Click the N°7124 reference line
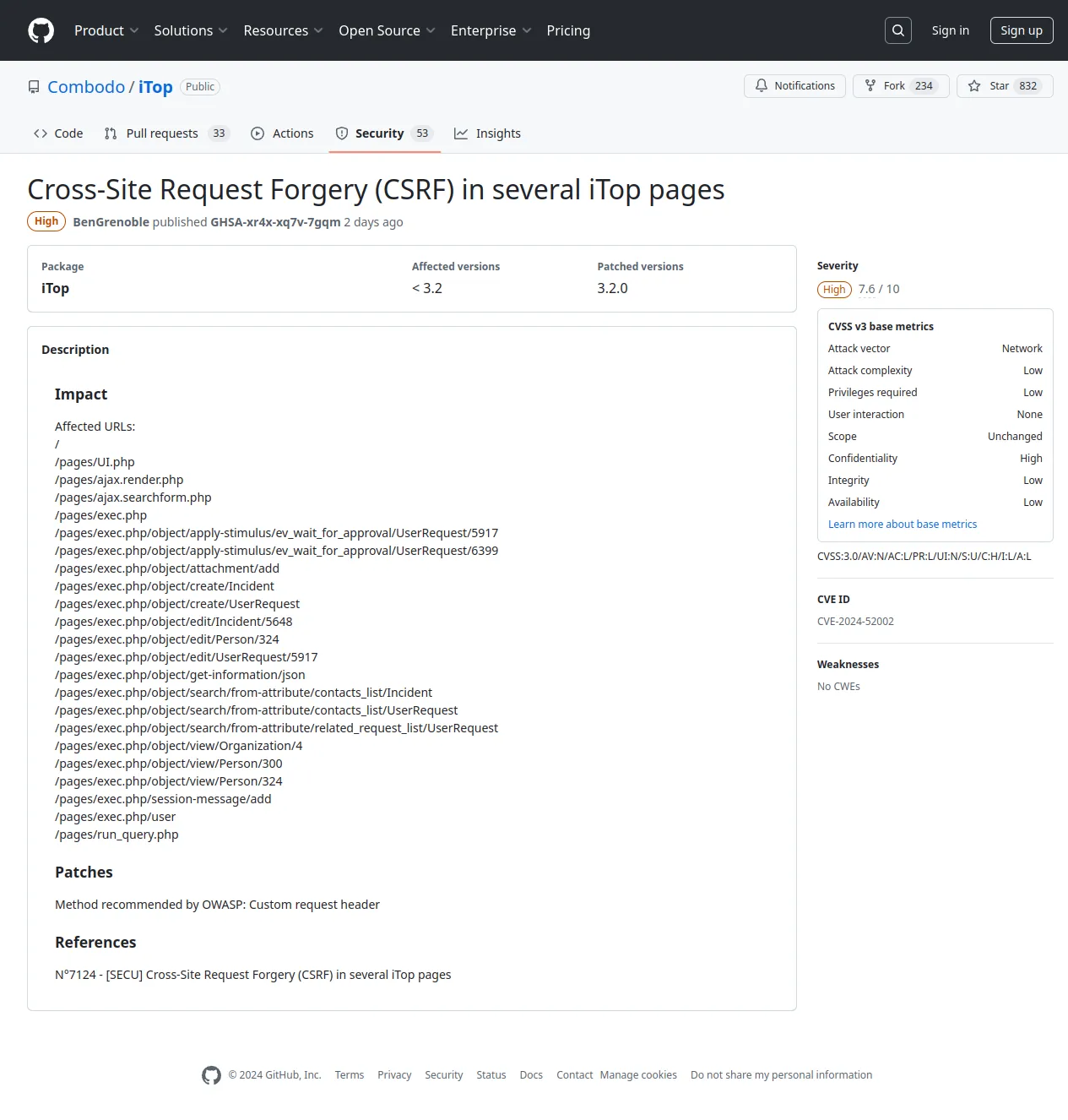Screen dimensions: 1068x1120 253,975
